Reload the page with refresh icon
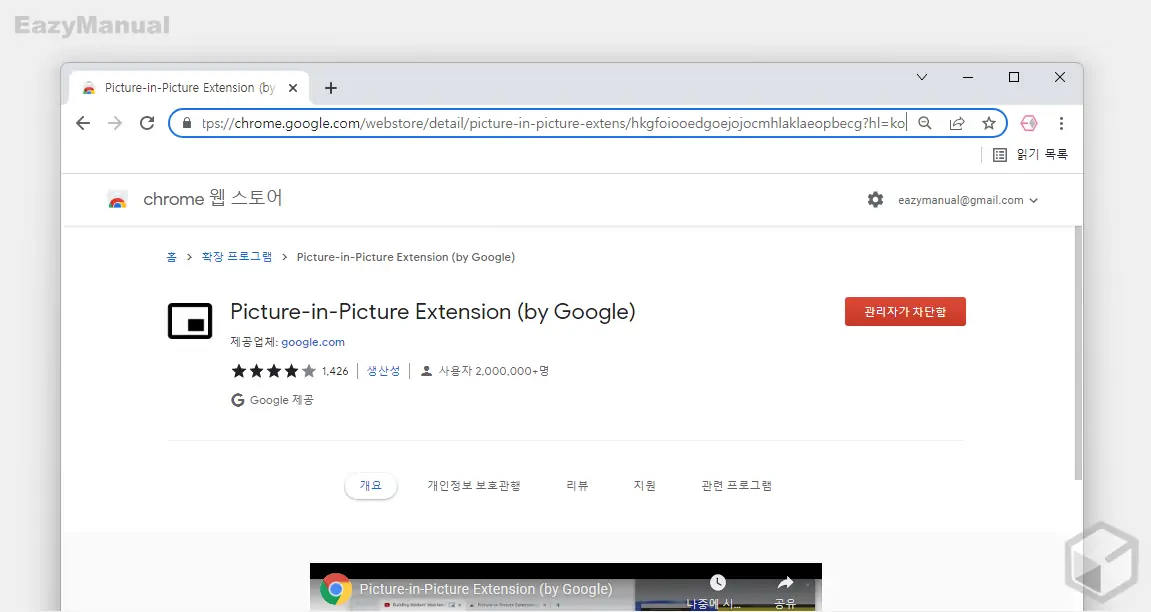Image resolution: width=1151 pixels, height=612 pixels. click(x=147, y=123)
